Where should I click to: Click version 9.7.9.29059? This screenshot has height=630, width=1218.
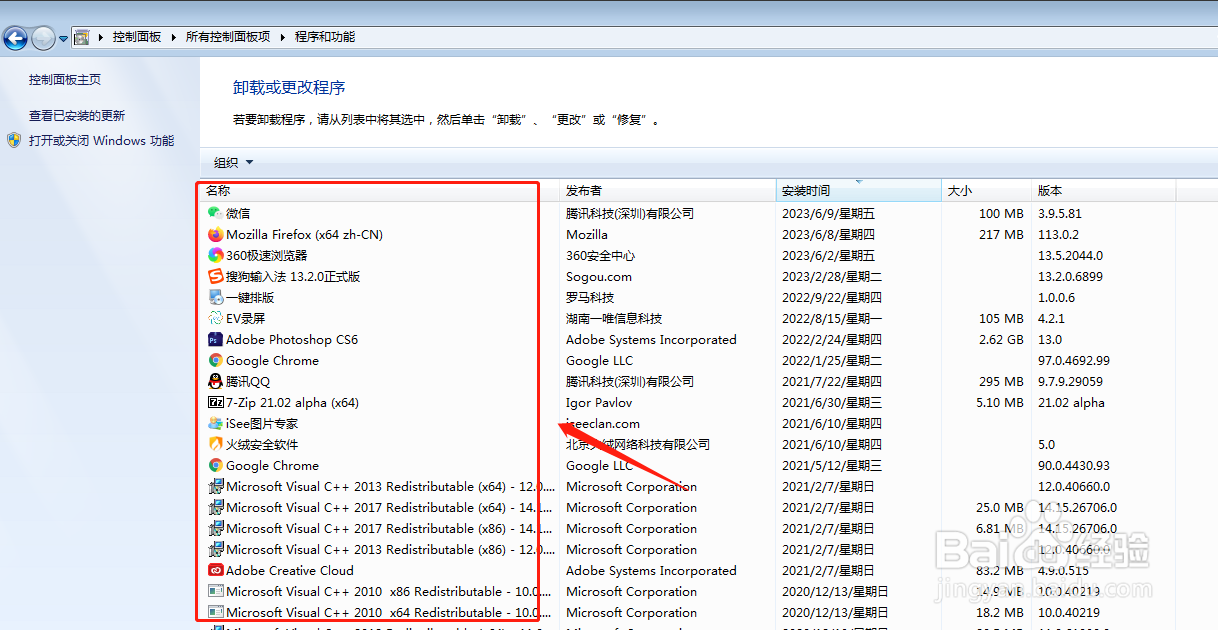click(1071, 381)
